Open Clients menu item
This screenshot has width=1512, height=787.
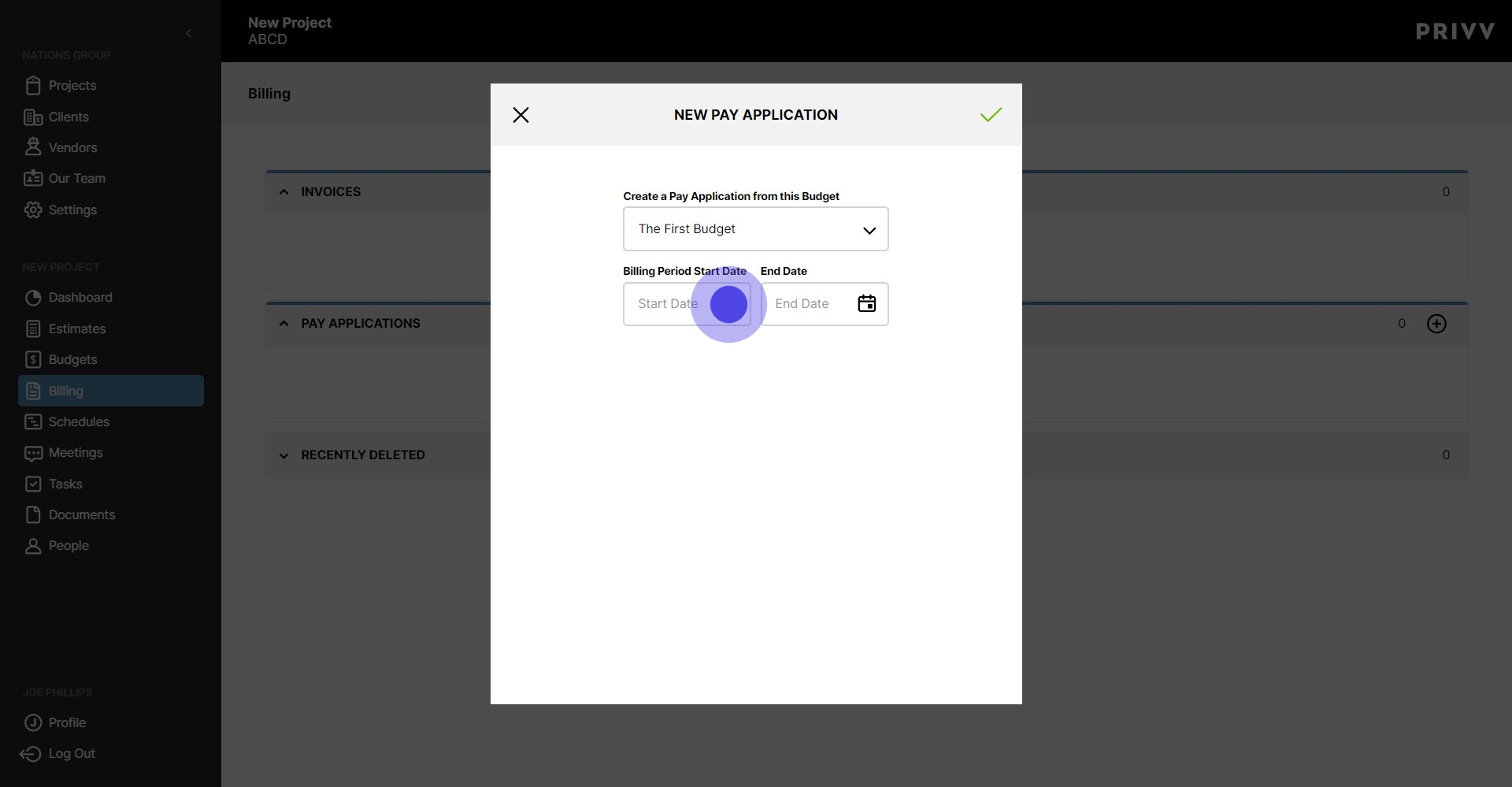[69, 117]
